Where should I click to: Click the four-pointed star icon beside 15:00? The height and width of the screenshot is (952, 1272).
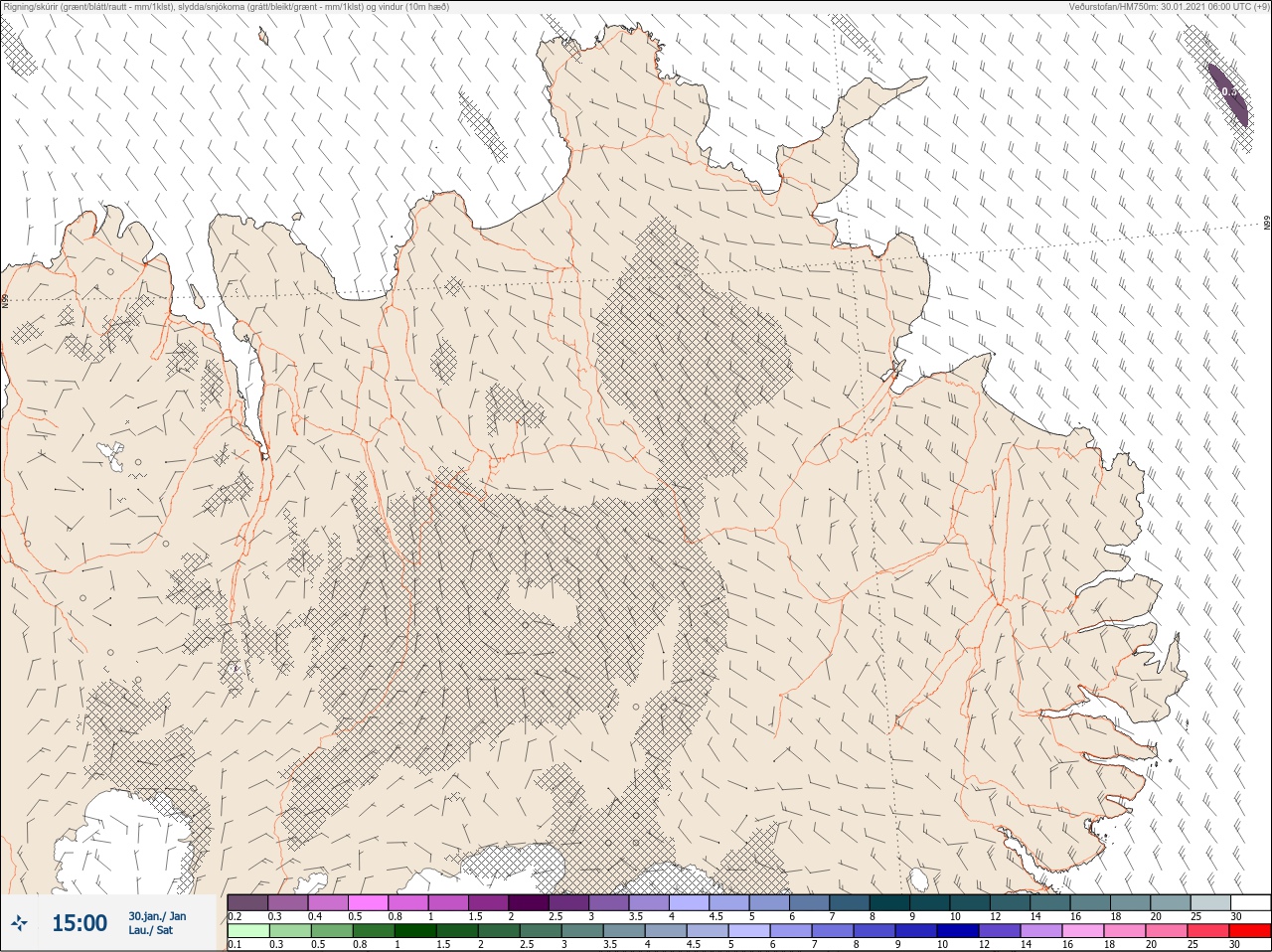(18, 922)
